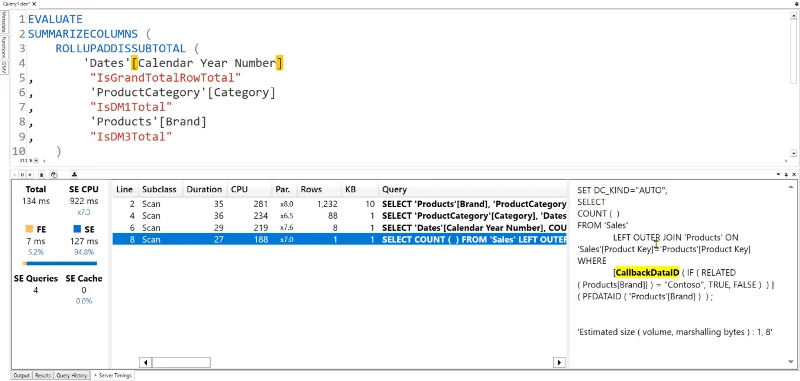Select the Server Timings tab
This screenshot has width=800, height=381.
click(x=113, y=375)
